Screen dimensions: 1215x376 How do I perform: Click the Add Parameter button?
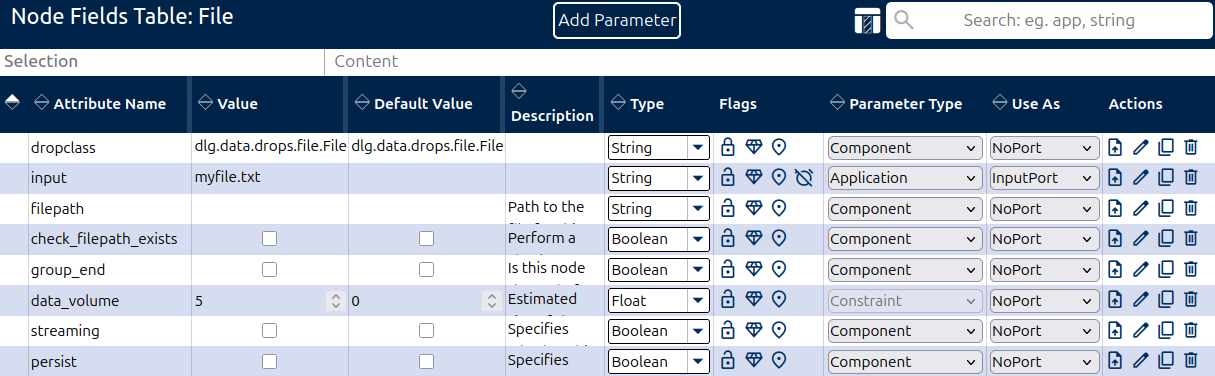(x=617, y=20)
